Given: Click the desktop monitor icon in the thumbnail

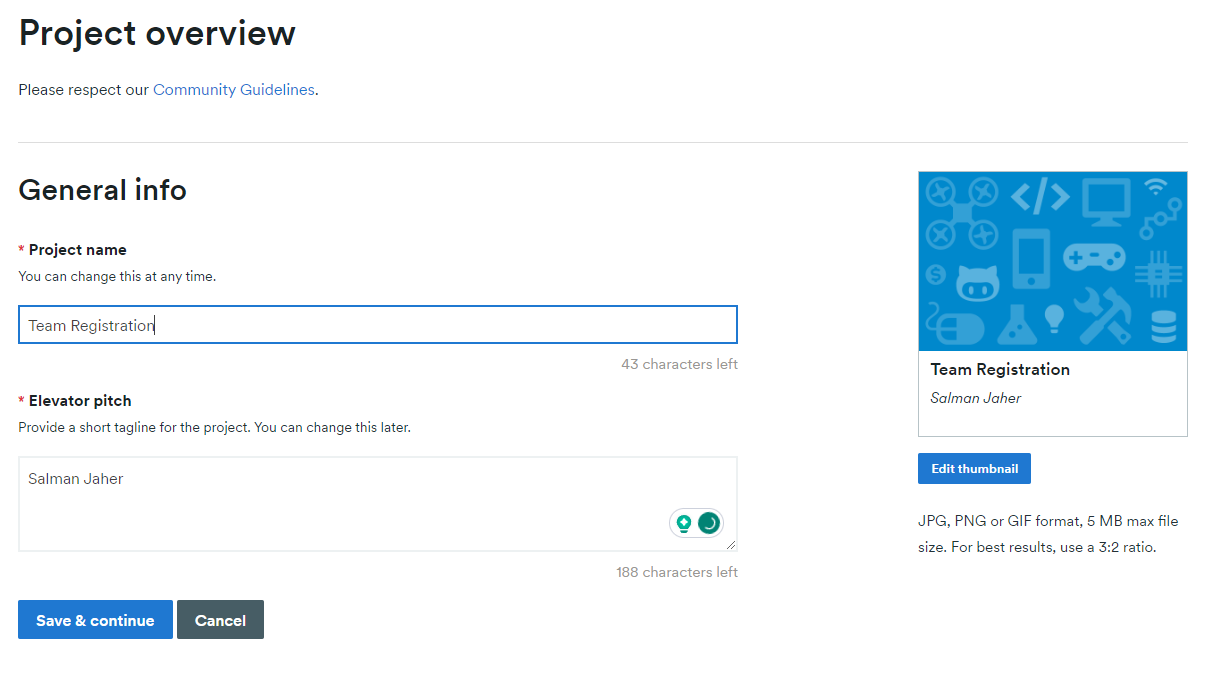Looking at the screenshot, I should [1105, 200].
